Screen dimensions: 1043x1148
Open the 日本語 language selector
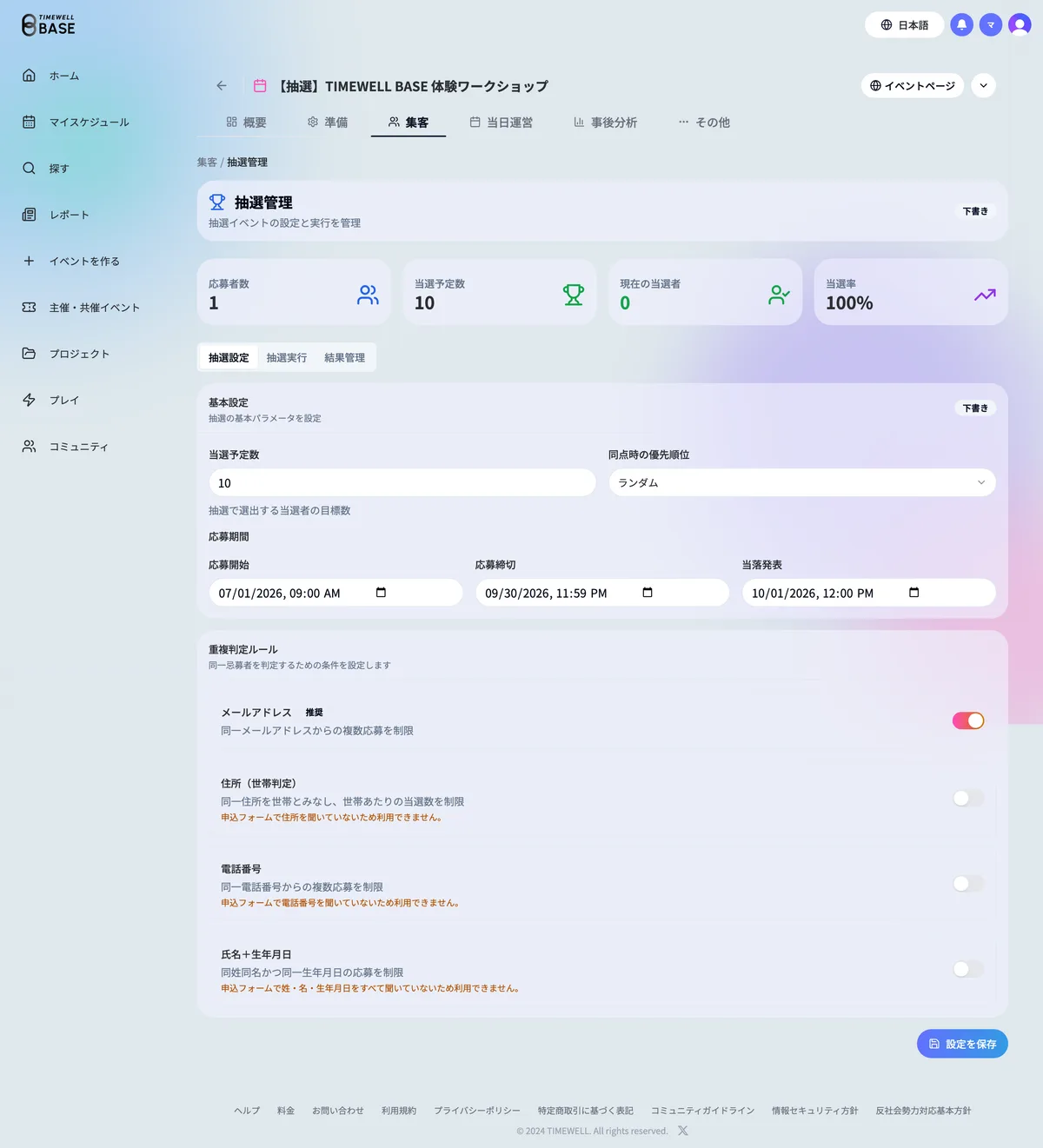pos(905,25)
